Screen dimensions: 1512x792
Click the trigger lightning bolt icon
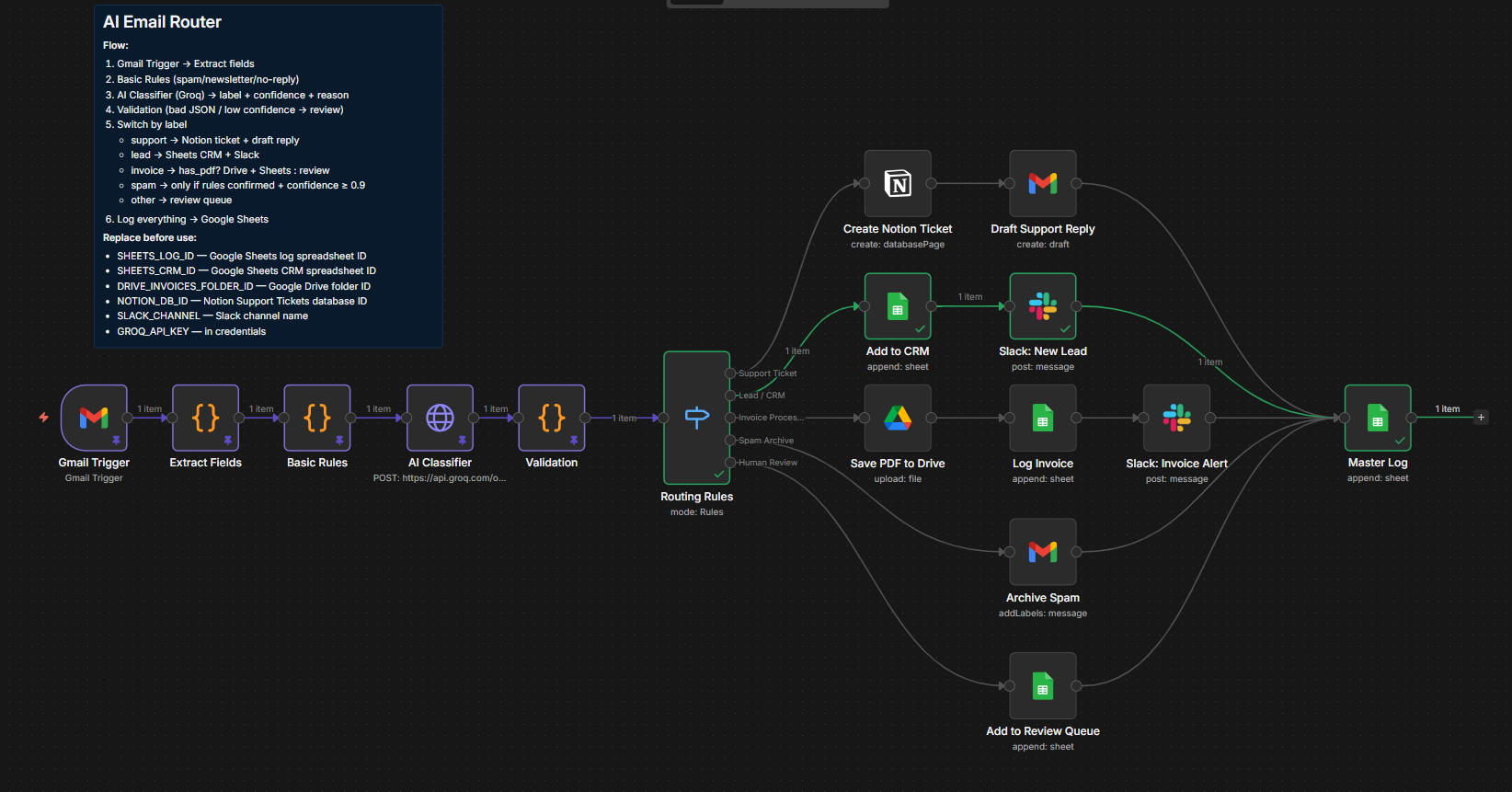click(x=43, y=418)
